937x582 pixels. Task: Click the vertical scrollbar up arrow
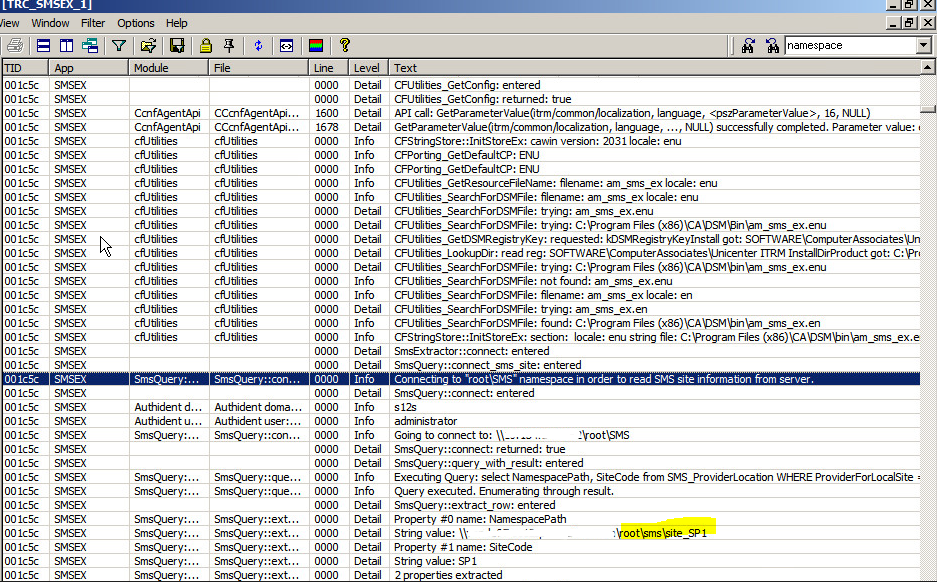[x=929, y=68]
